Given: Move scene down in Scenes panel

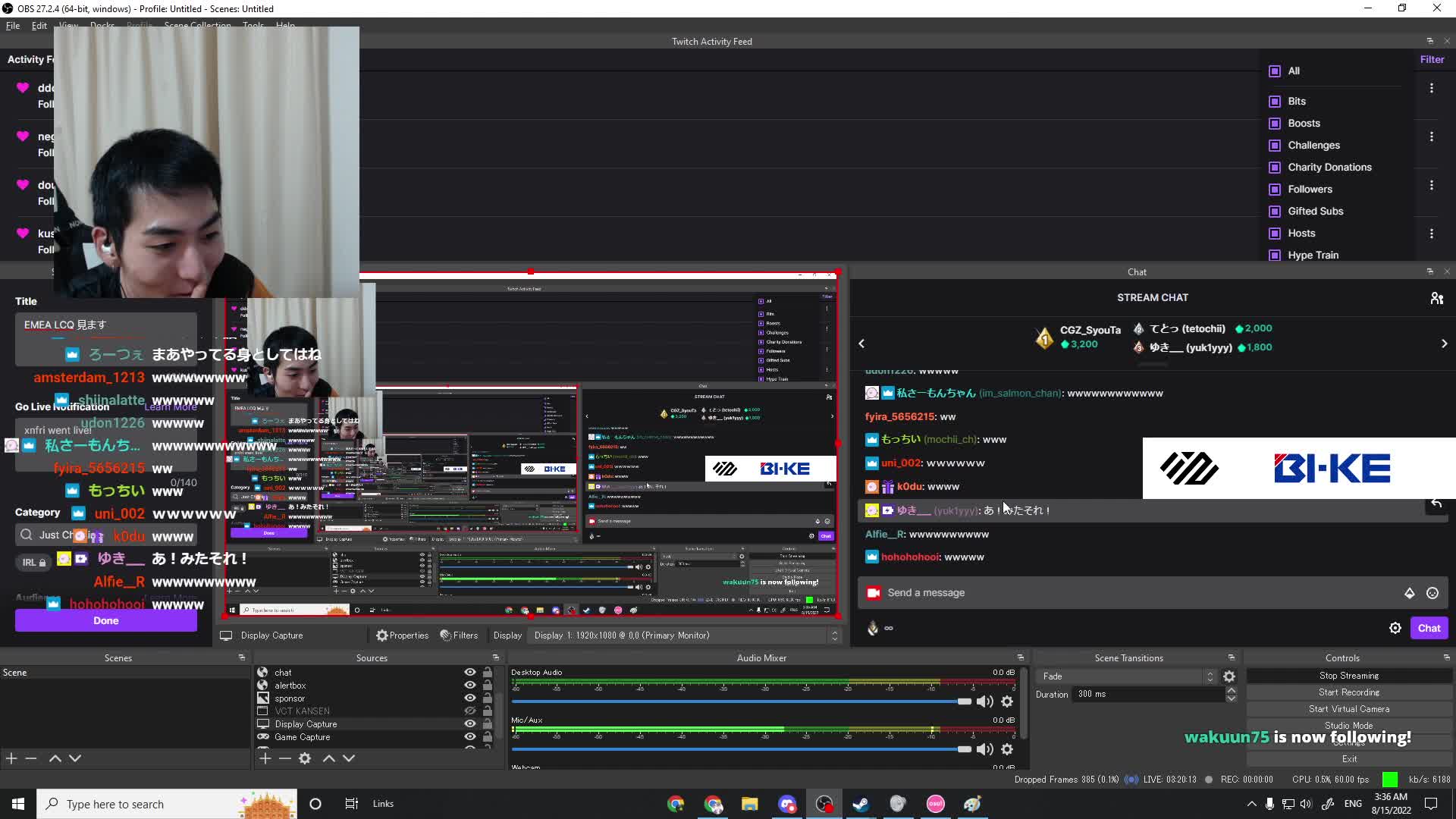Looking at the screenshot, I should [75, 758].
